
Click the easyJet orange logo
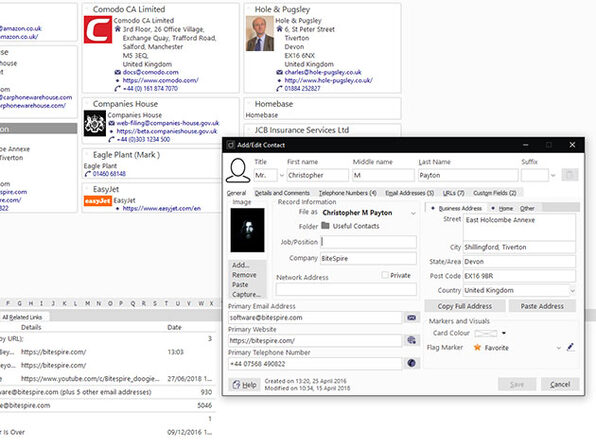coord(98,201)
